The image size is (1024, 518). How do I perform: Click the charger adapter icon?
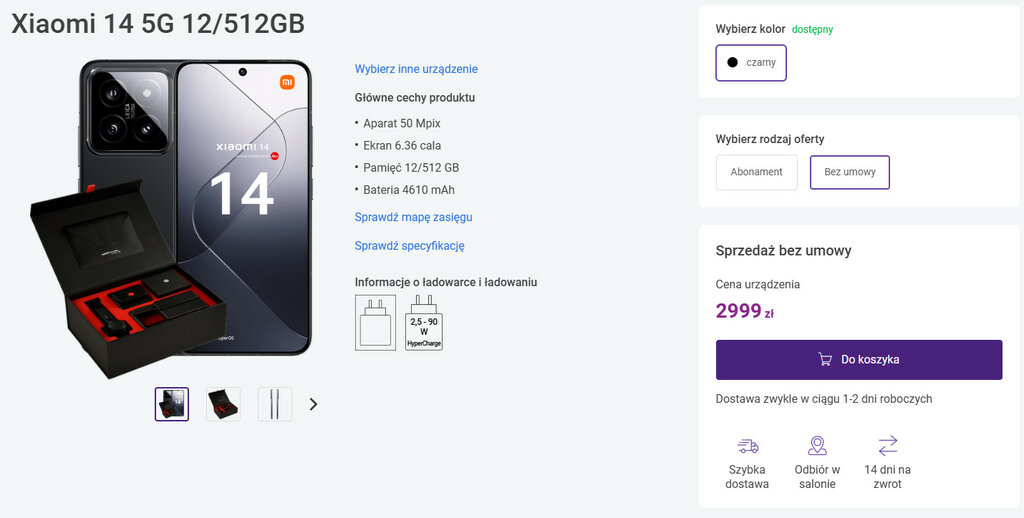pyautogui.click(x=375, y=321)
